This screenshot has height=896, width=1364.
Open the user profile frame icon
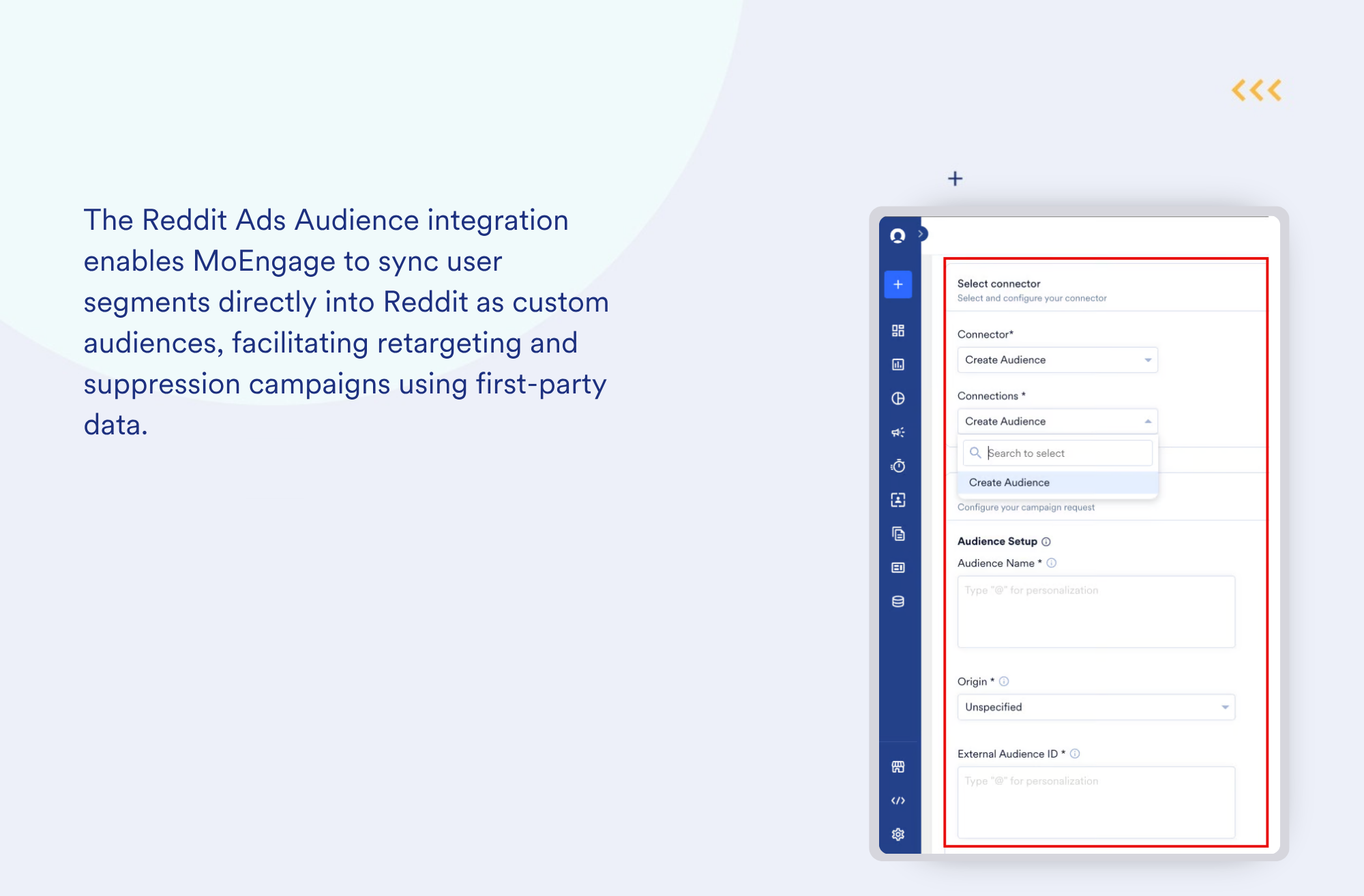pyautogui.click(x=898, y=500)
